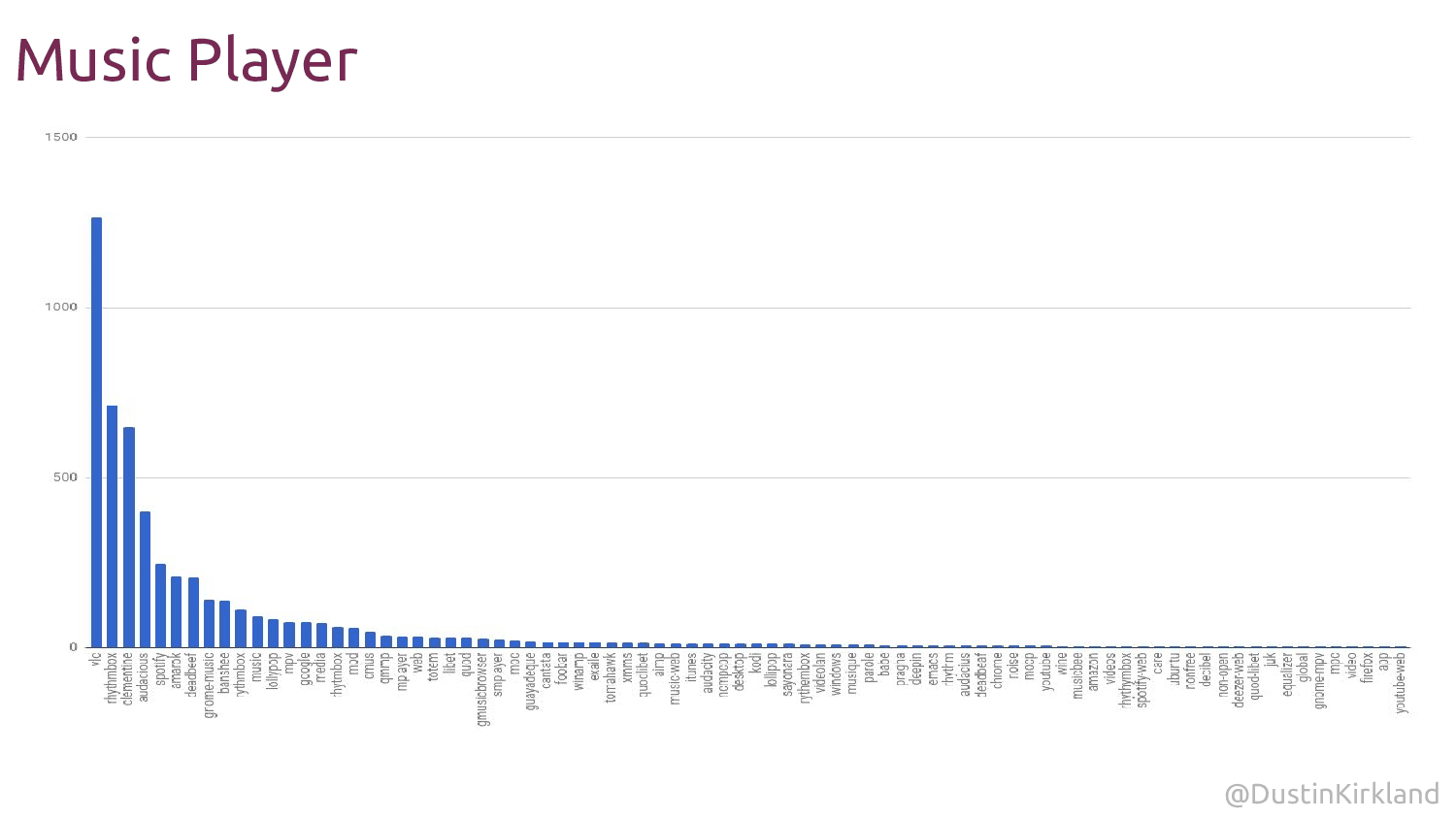Click the amazon x-axis label
This screenshot has height=819, width=1456.
click(1094, 672)
